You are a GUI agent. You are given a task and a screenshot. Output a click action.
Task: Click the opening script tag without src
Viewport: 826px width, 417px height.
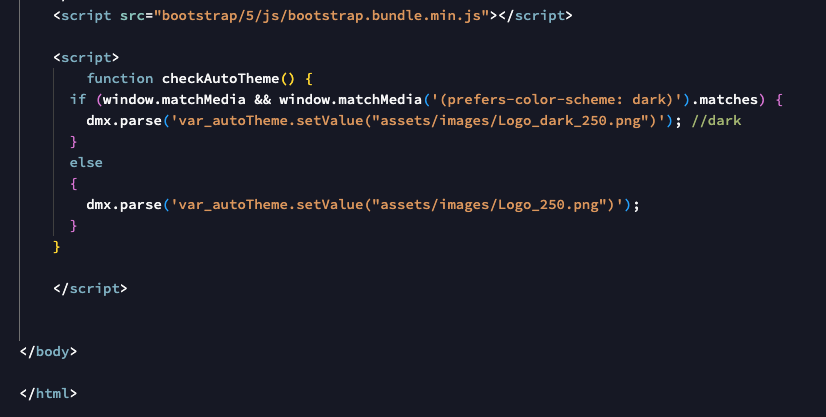(x=86, y=57)
